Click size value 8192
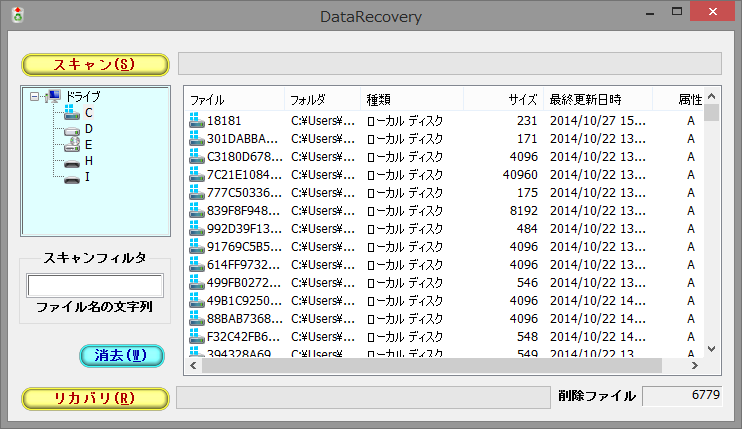The width and height of the screenshot is (742, 429). coord(523,210)
